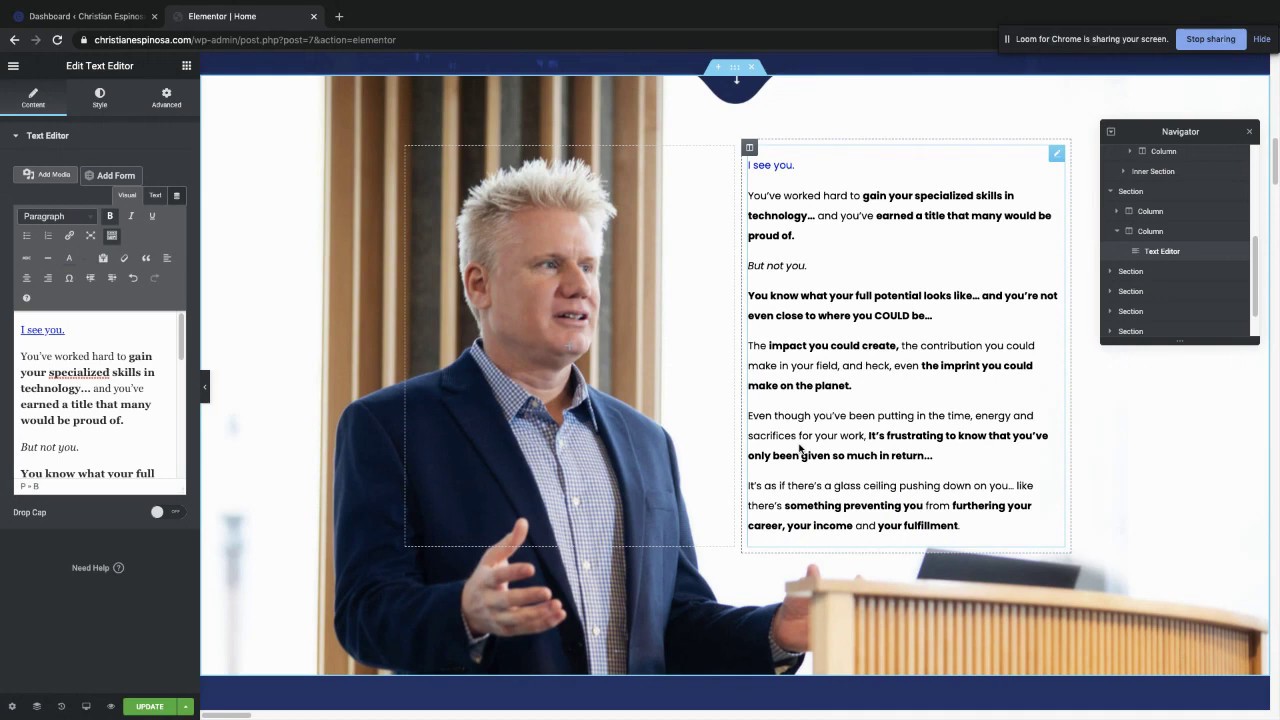Screen dimensions: 1280x720
Task: Switch to the Style tab
Action: coord(100,97)
